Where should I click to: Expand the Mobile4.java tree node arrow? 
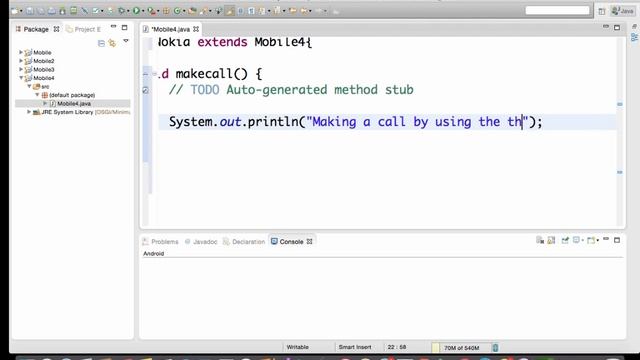click(x=45, y=104)
